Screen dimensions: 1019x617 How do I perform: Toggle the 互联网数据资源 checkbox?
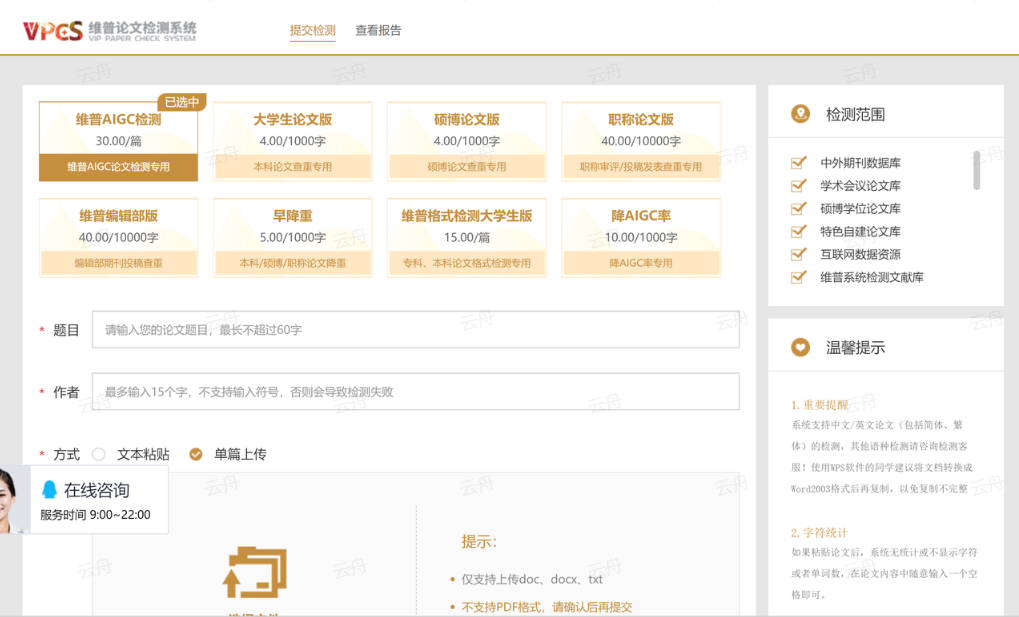point(799,254)
